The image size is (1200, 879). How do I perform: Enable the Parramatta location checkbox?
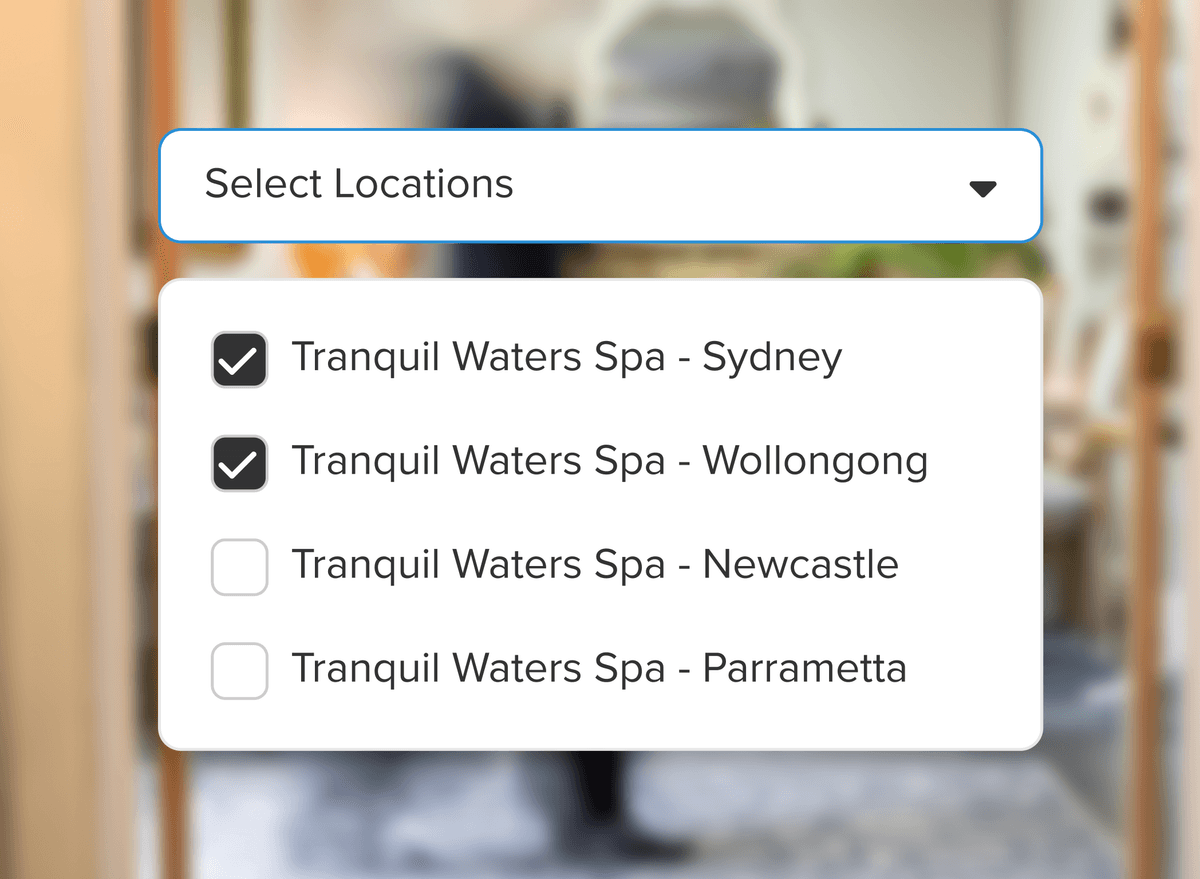coord(240,671)
